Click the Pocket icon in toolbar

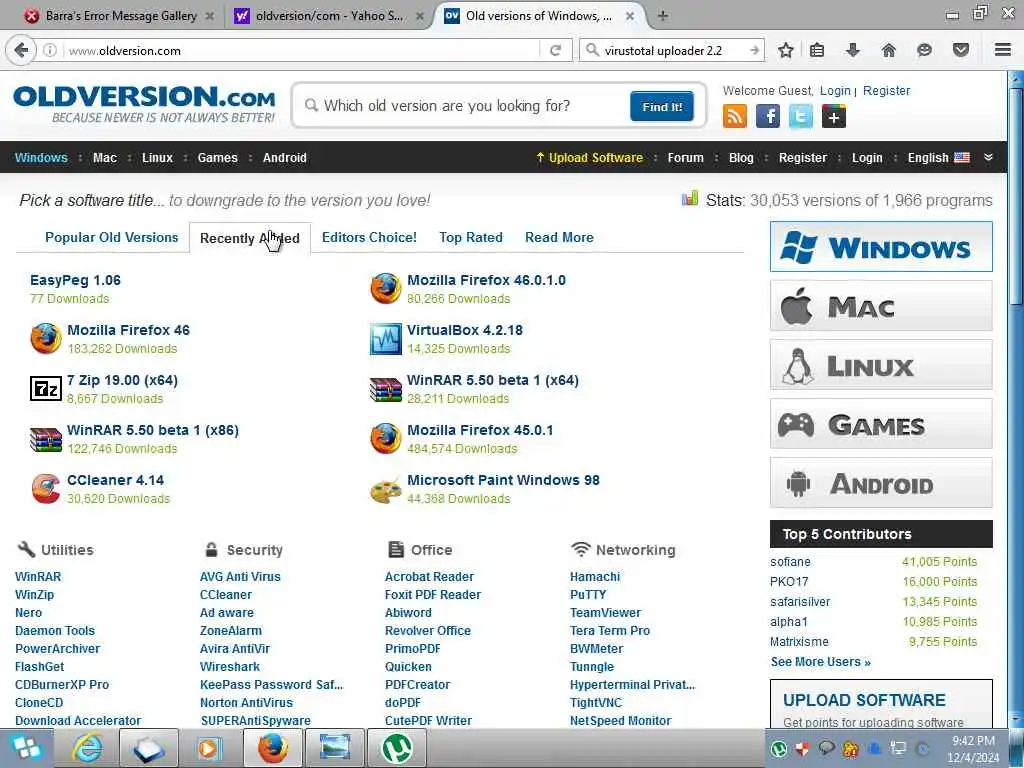pos(961,50)
